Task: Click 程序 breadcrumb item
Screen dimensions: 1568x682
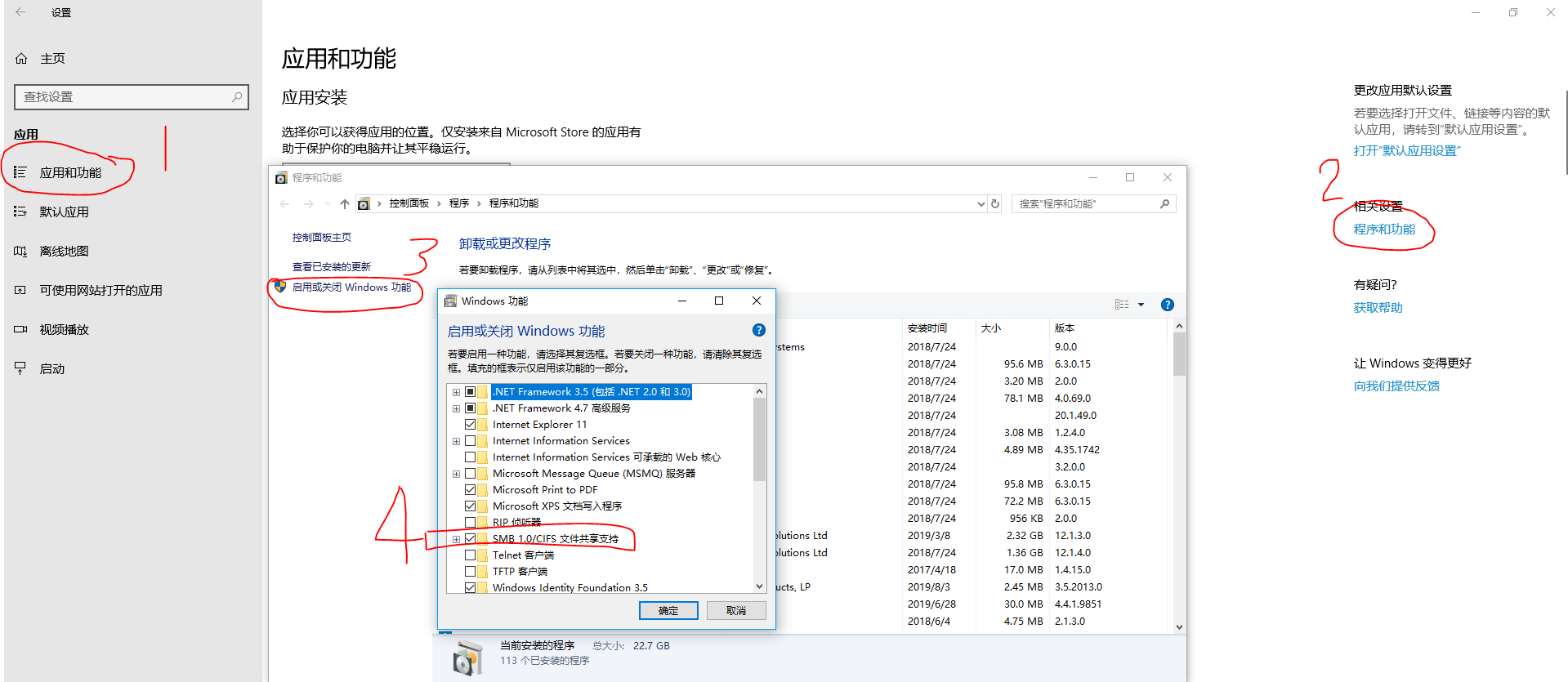Action: [x=459, y=203]
